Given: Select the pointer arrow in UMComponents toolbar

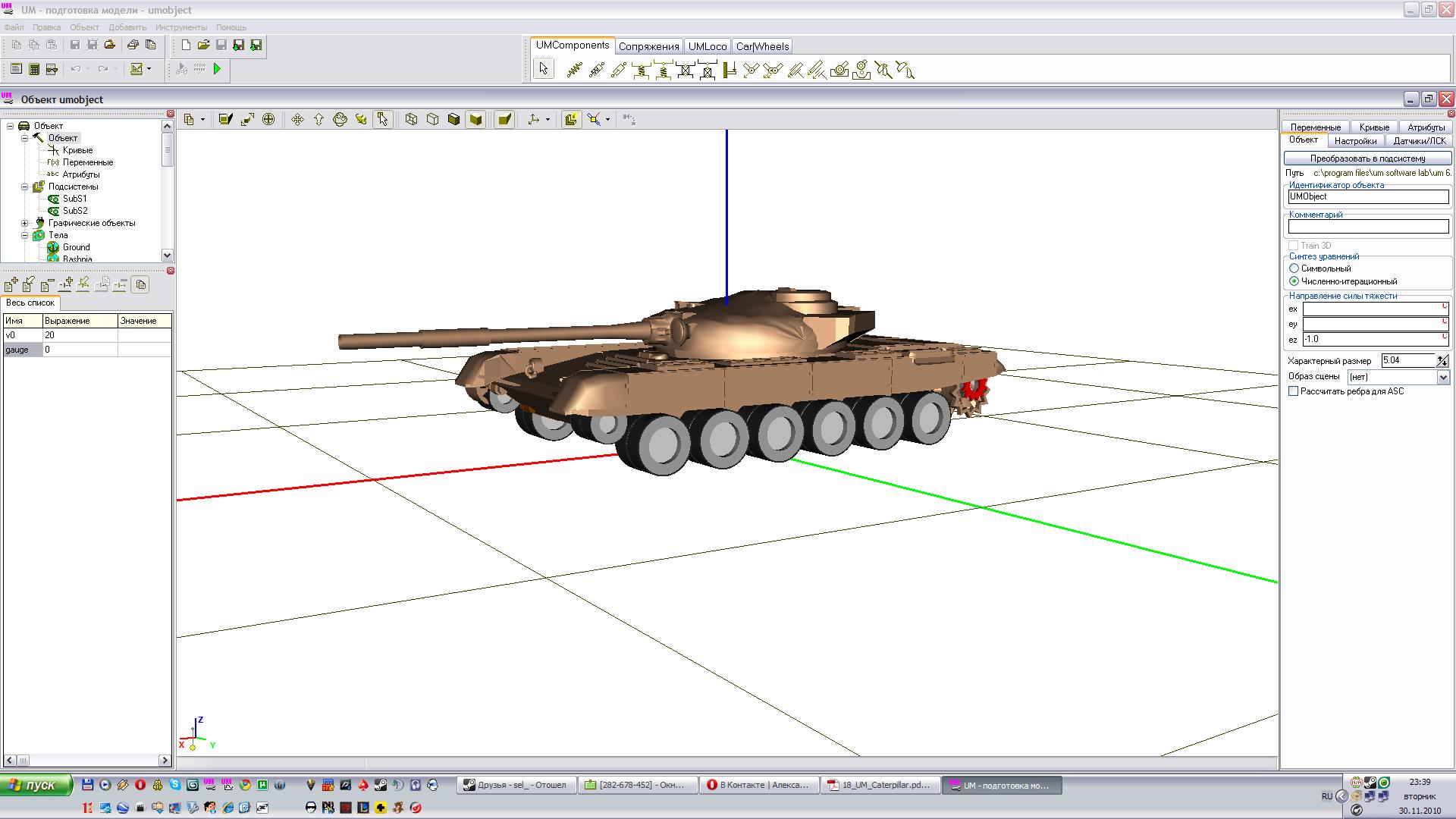Looking at the screenshot, I should (543, 69).
